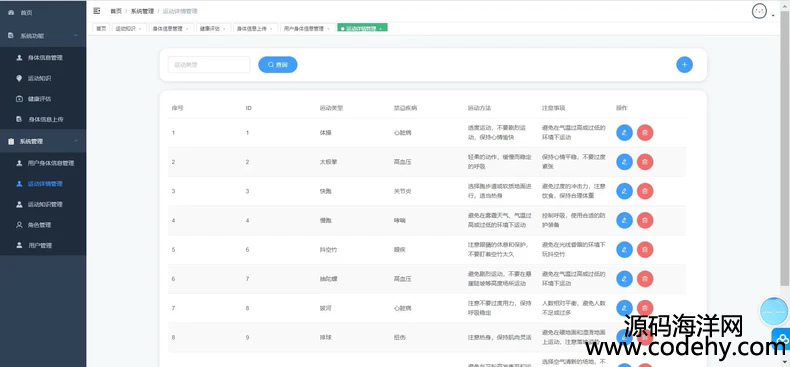Expand the dropdown caret beside the avatar
Image resolution: width=790 pixels, height=367 pixels.
pyautogui.click(x=773, y=15)
